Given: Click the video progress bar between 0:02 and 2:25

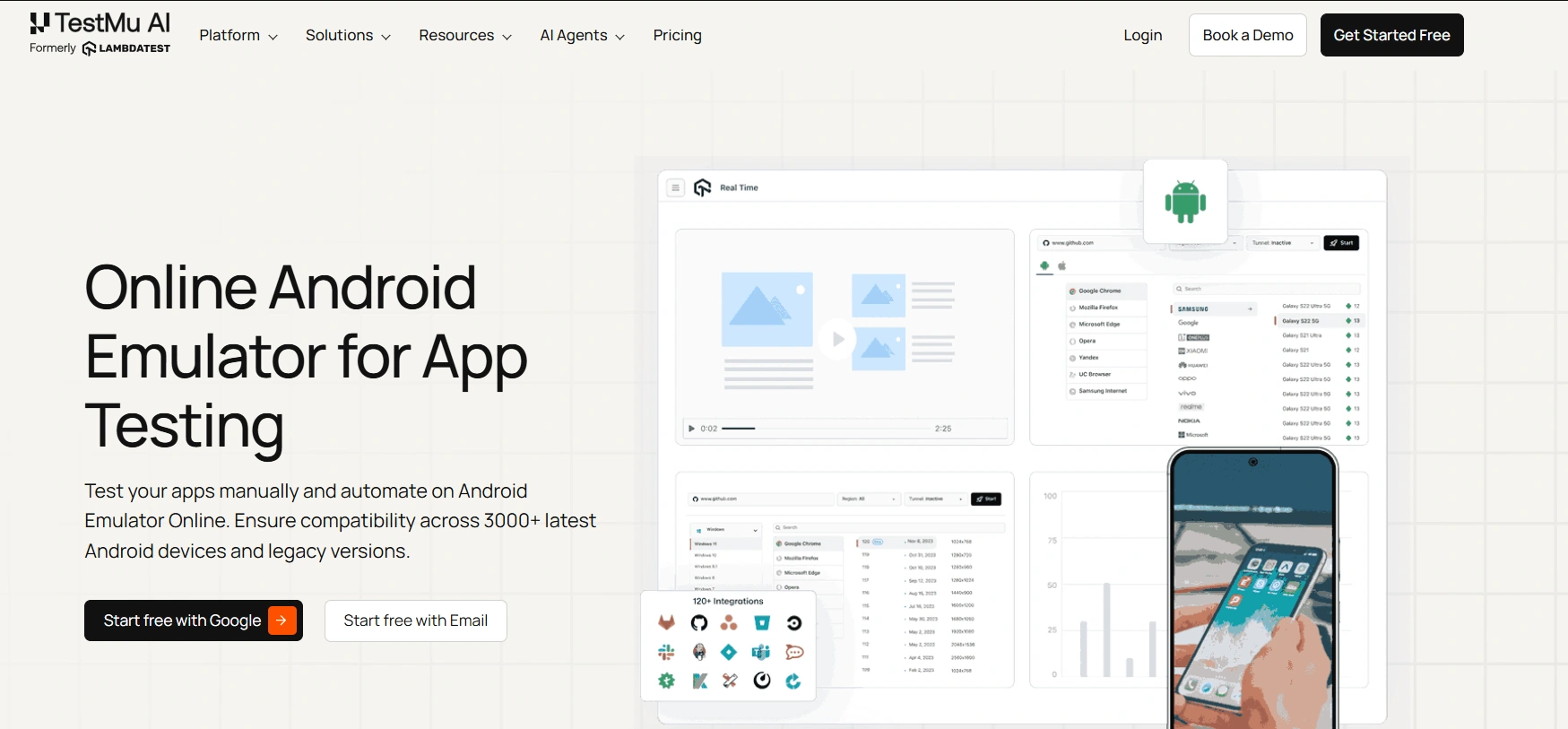Looking at the screenshot, I should [825, 429].
